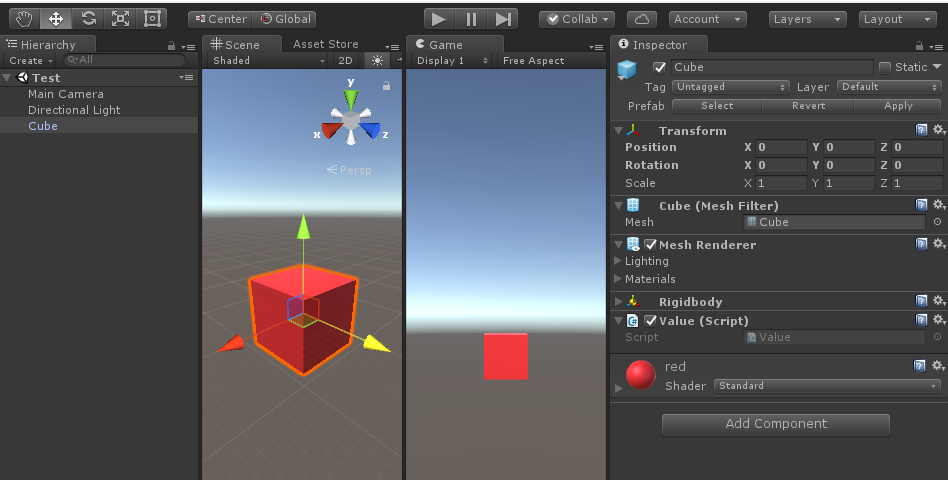The image size is (948, 480).
Task: Click the Pause button
Action: click(471, 19)
